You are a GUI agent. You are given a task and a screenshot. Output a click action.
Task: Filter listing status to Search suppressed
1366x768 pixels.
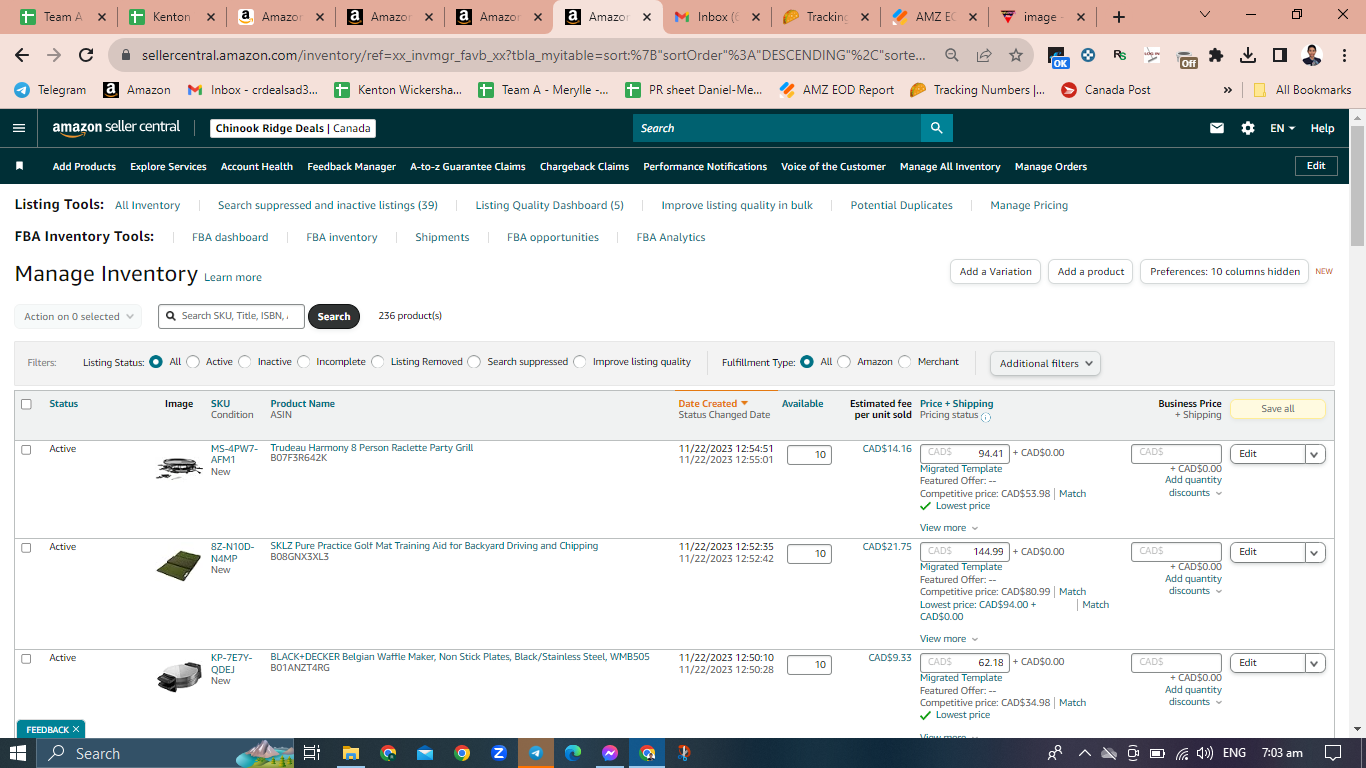tap(474, 362)
